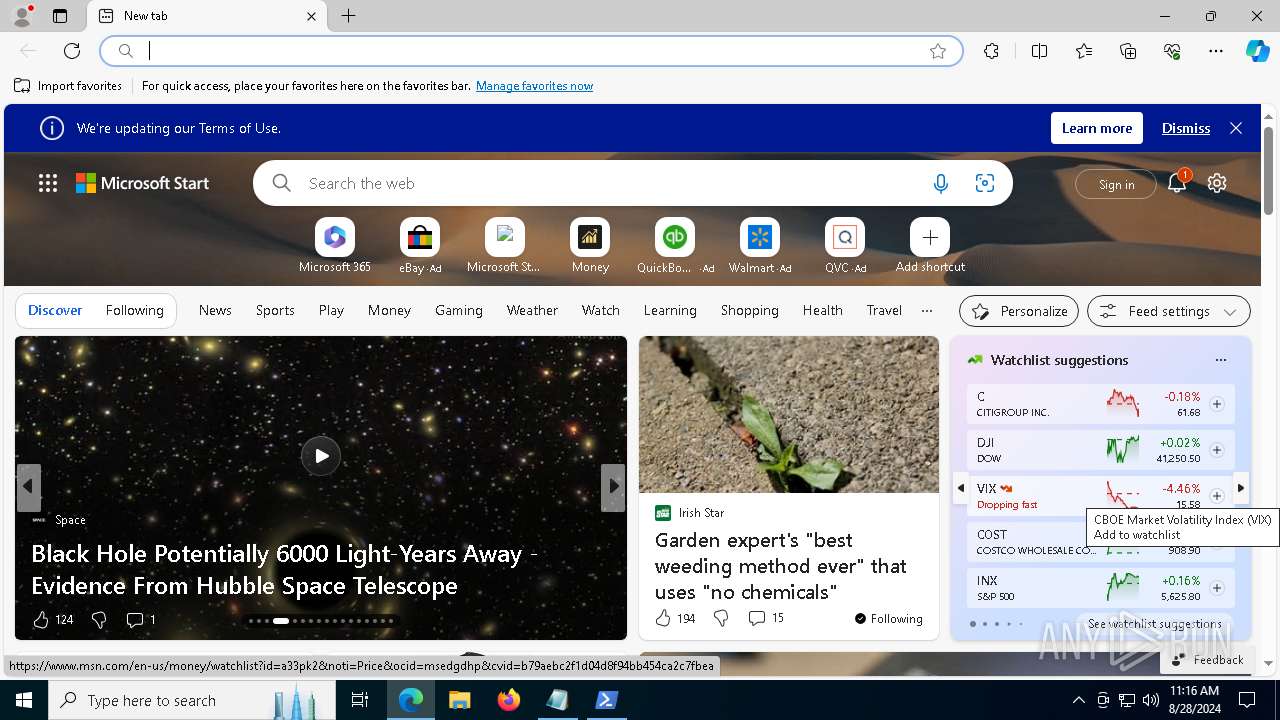Open the Microsoft Start app launcher grid
The image size is (1280, 720).
point(48,183)
